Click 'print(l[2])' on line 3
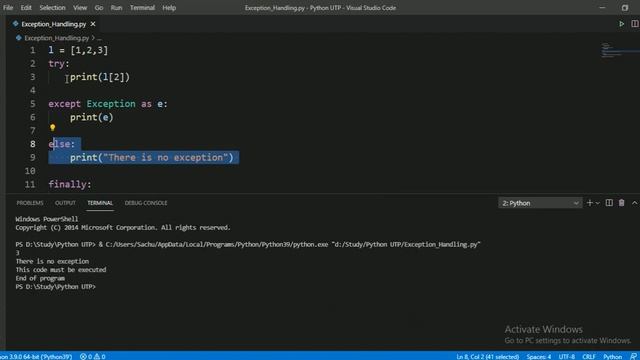This screenshot has height=360, width=640. coord(100,77)
